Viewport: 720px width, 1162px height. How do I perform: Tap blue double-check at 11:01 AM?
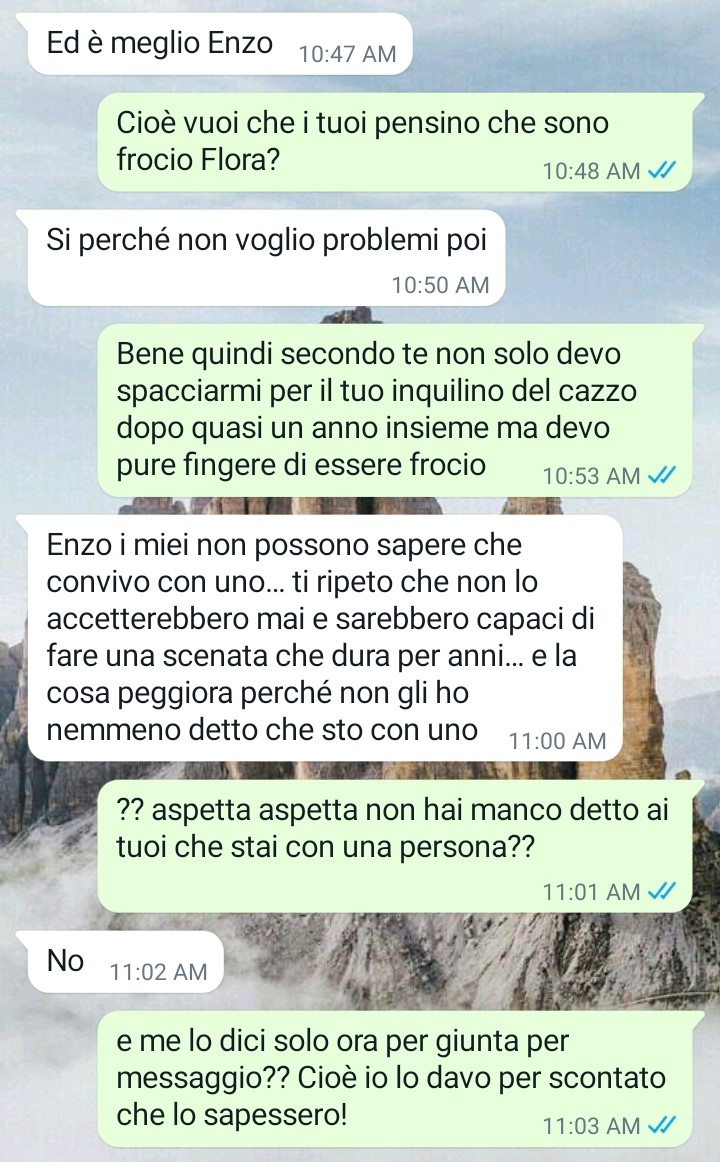point(661,891)
